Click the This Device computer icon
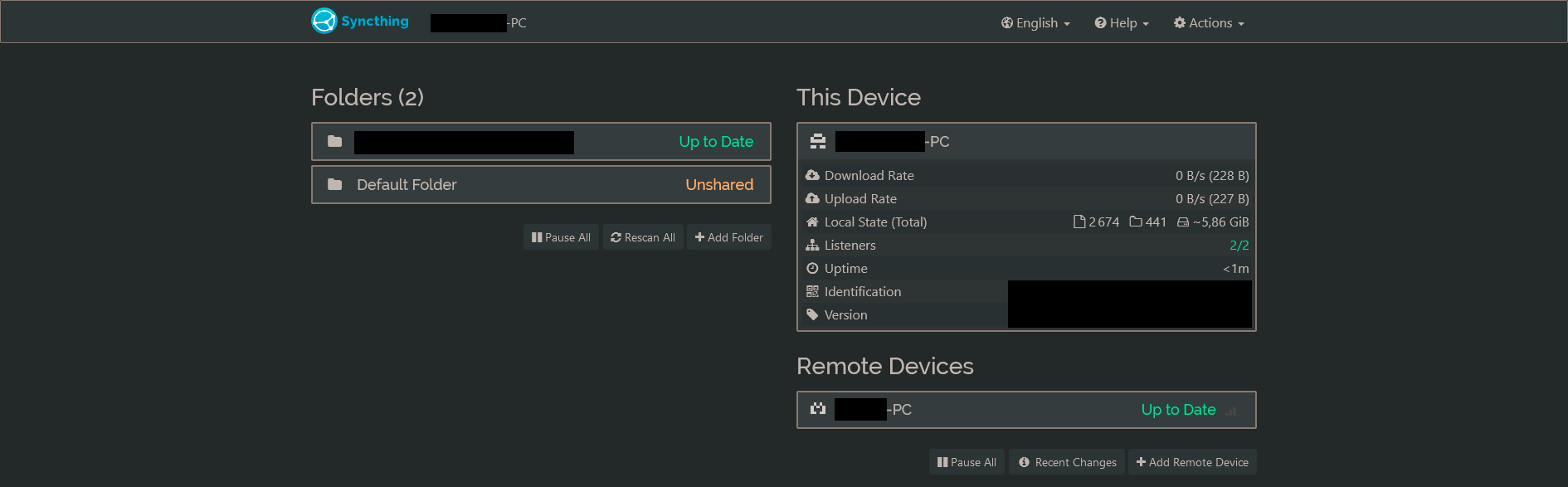Screen dimensions: 1568x487 pos(818,142)
